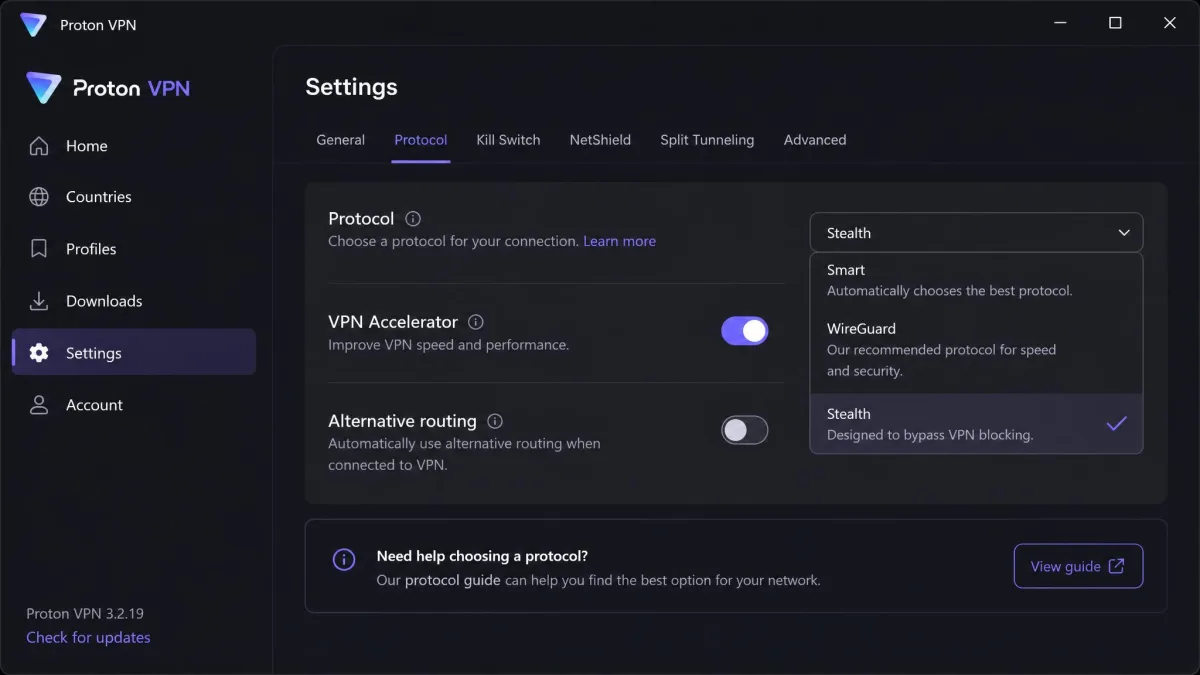Click the Settings page heading
The height and width of the screenshot is (675, 1200).
click(351, 87)
